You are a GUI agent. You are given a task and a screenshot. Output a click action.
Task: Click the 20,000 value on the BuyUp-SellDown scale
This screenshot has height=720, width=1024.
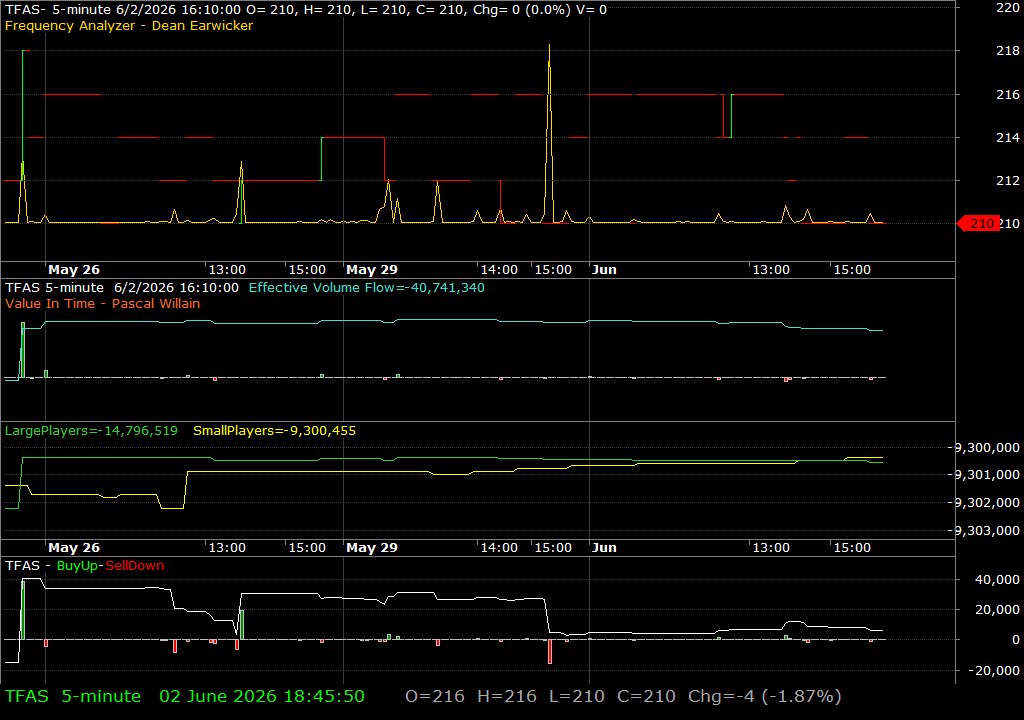pos(997,610)
